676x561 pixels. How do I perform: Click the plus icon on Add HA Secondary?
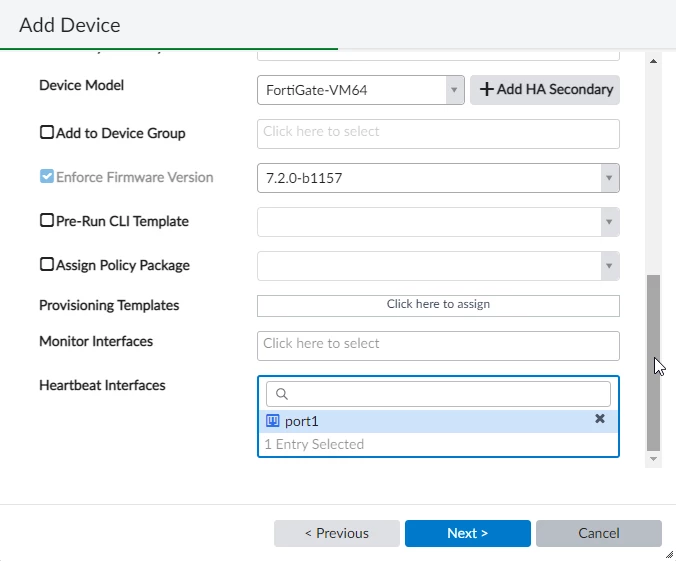tap(486, 89)
